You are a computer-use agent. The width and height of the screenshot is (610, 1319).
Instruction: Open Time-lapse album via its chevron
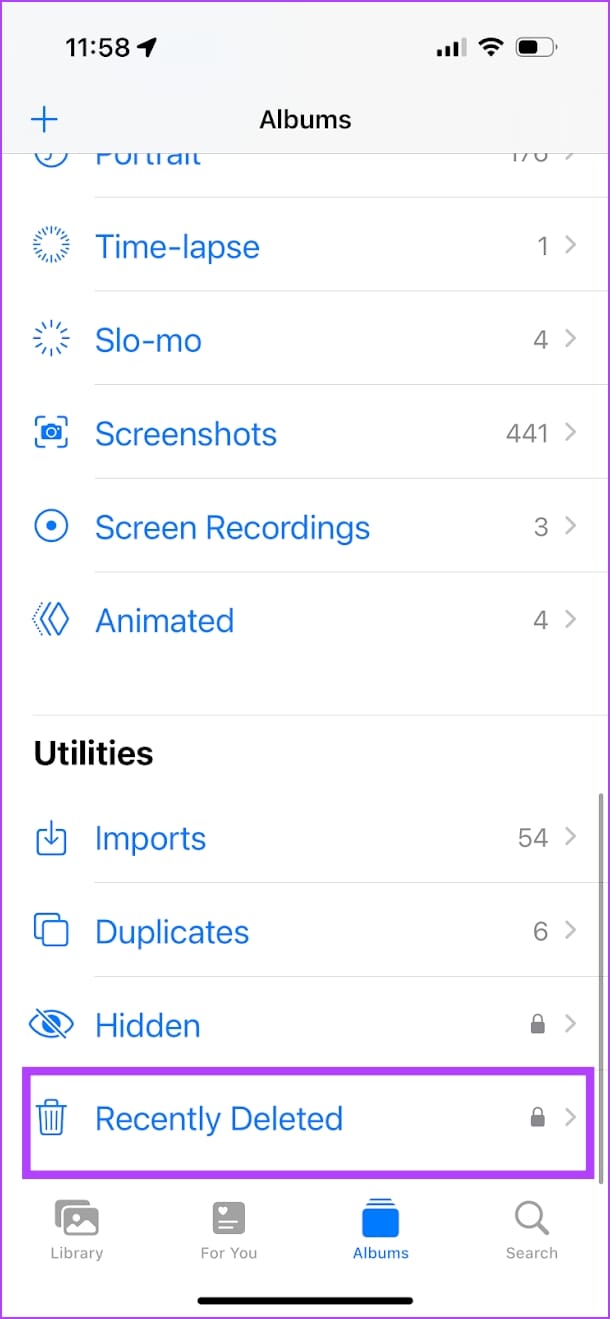[569, 245]
